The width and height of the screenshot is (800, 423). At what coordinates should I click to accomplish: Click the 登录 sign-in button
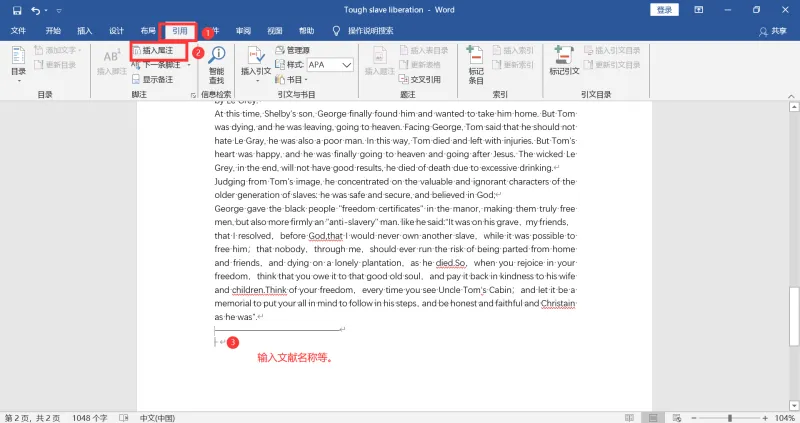point(664,10)
